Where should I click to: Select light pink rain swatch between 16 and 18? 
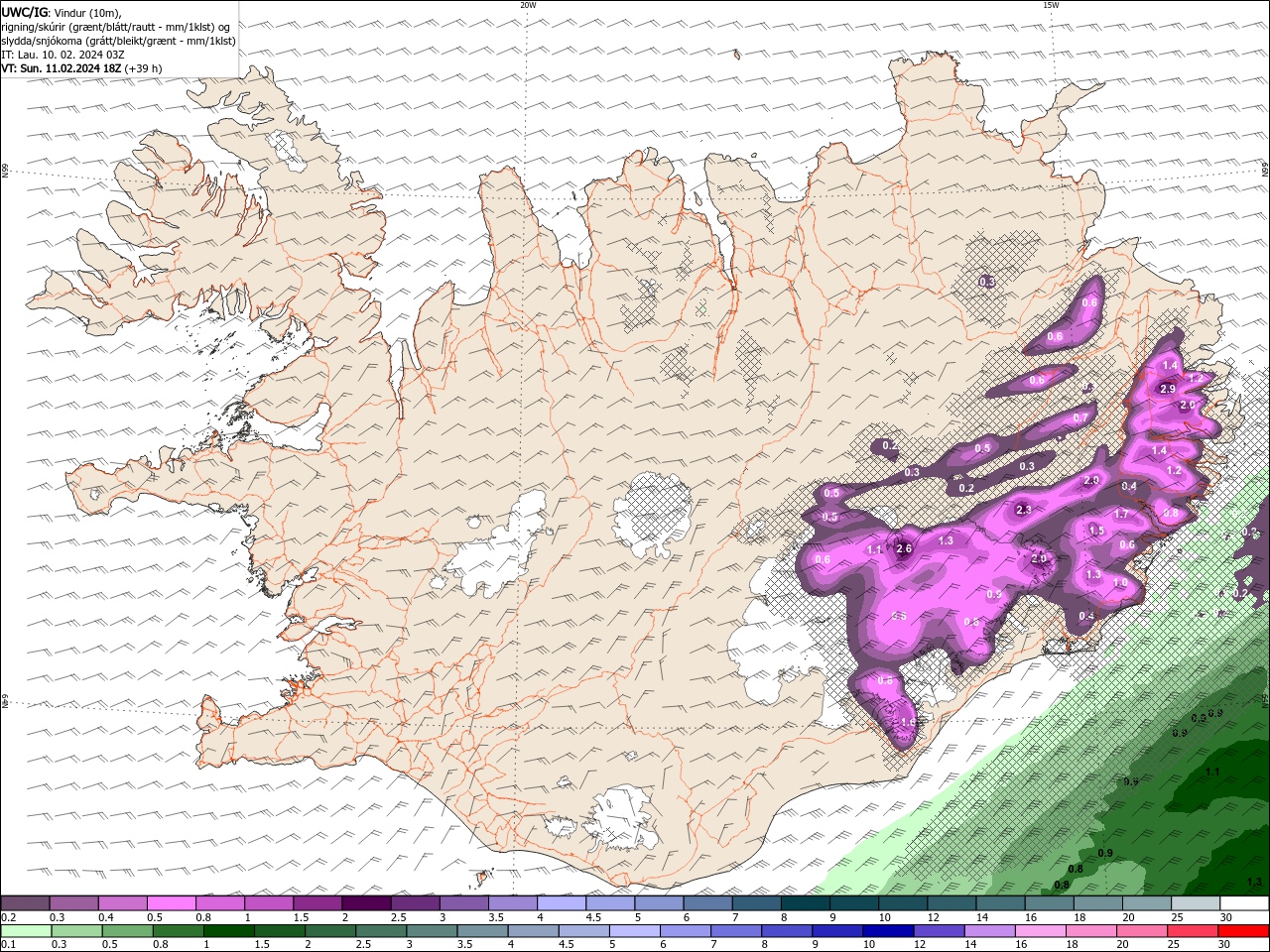coord(1040,931)
